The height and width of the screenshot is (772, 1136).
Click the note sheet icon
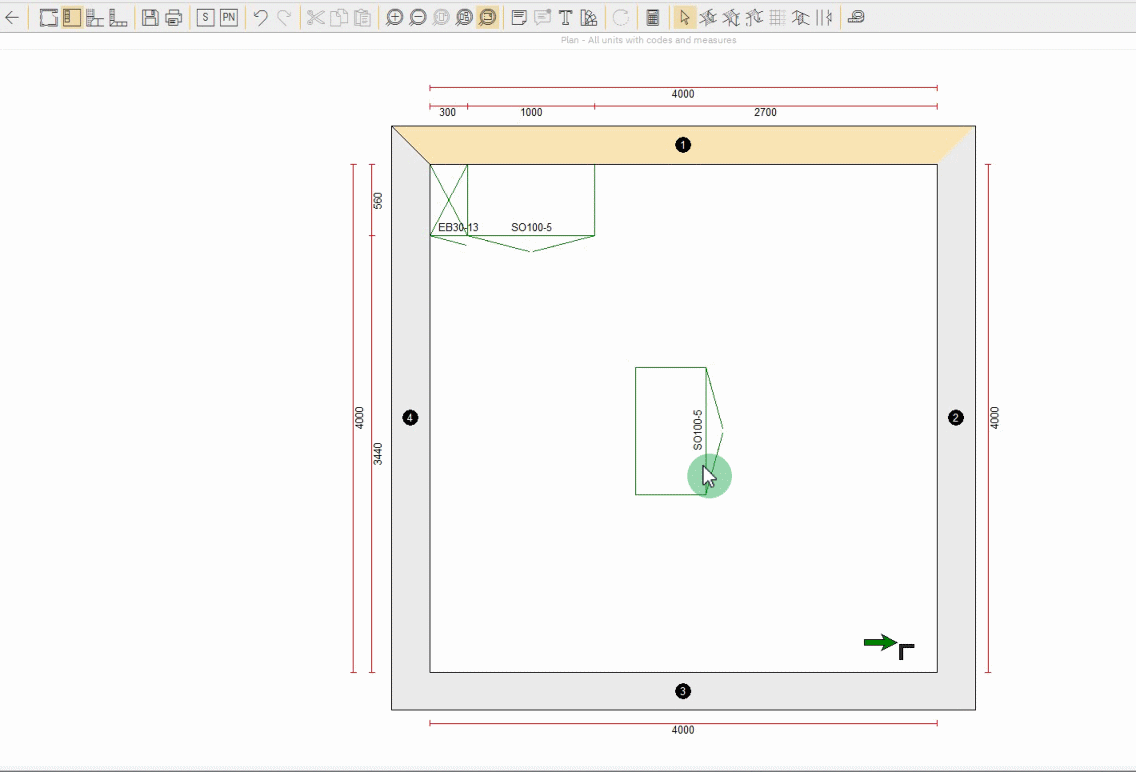(x=519, y=17)
